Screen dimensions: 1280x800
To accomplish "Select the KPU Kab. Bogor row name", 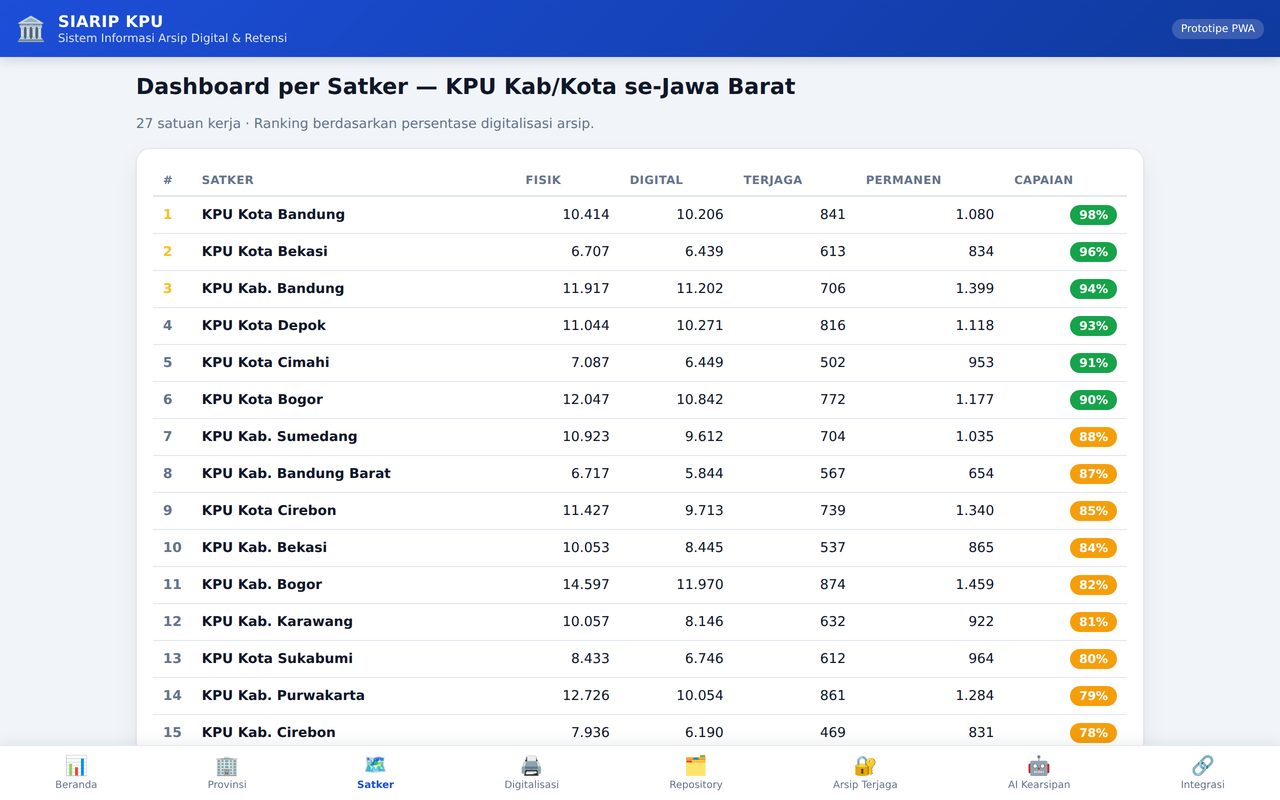I will (x=262, y=585).
